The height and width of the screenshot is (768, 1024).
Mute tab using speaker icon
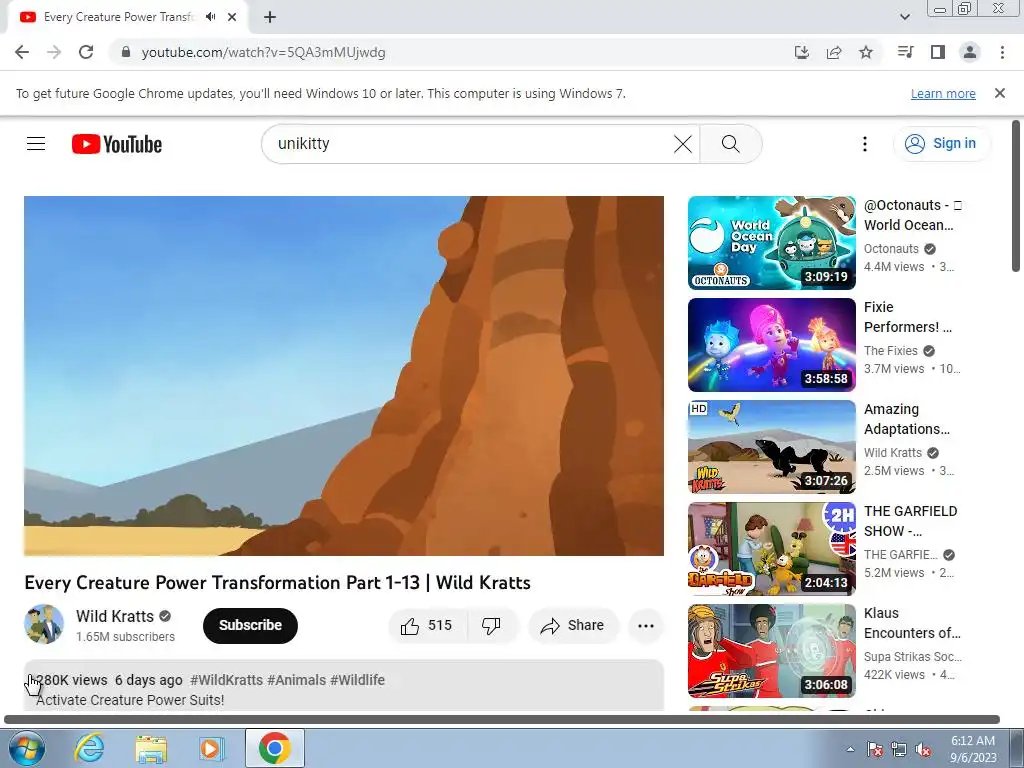coord(210,17)
